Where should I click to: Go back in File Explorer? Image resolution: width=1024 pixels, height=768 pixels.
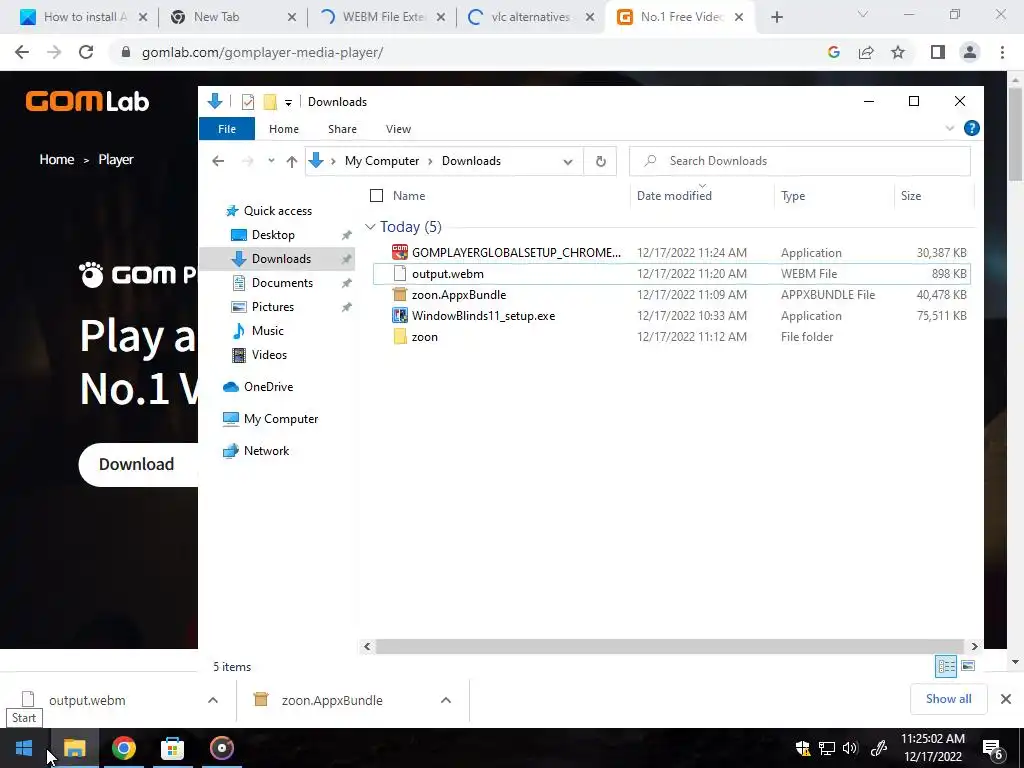pos(218,161)
